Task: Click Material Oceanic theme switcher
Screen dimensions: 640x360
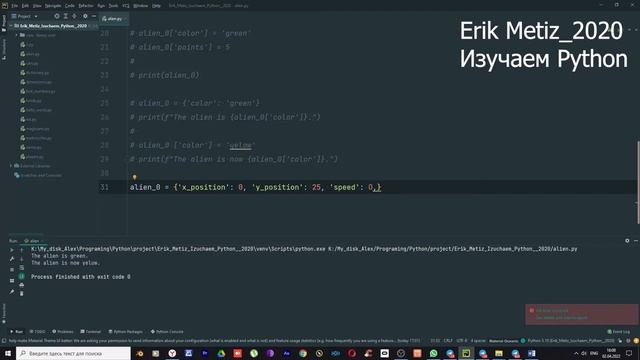Action: click(506, 340)
